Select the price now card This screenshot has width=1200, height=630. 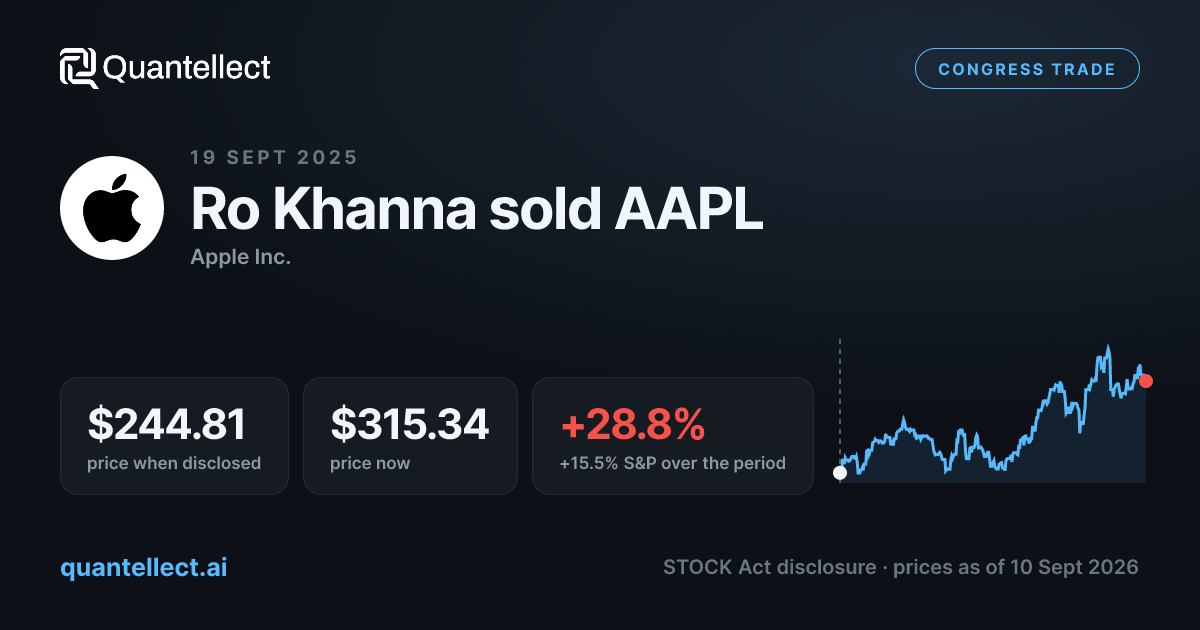410,435
